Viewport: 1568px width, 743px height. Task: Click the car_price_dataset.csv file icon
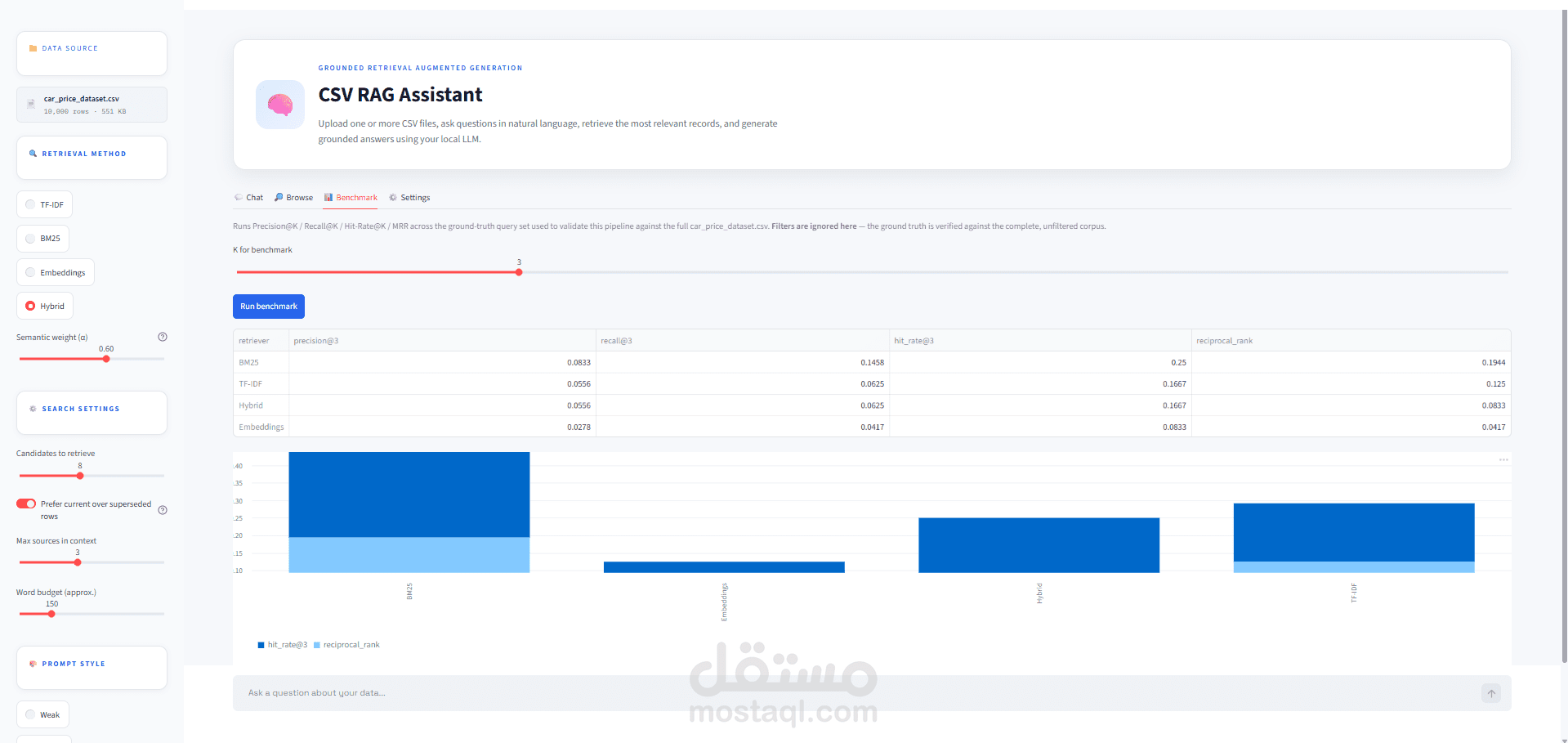pyautogui.click(x=31, y=104)
